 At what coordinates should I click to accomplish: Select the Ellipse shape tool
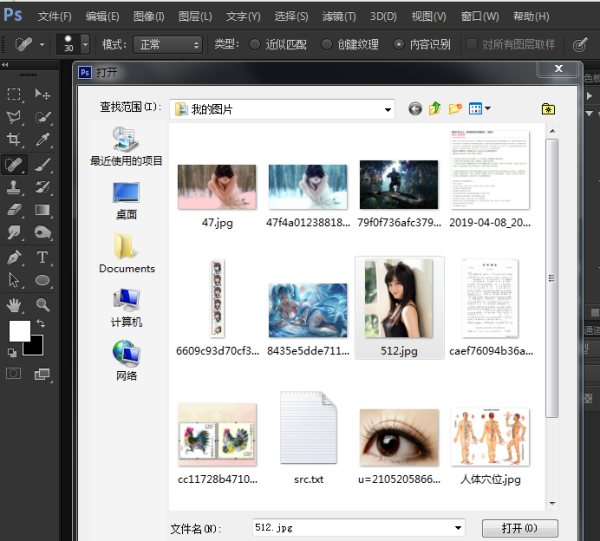(42, 280)
